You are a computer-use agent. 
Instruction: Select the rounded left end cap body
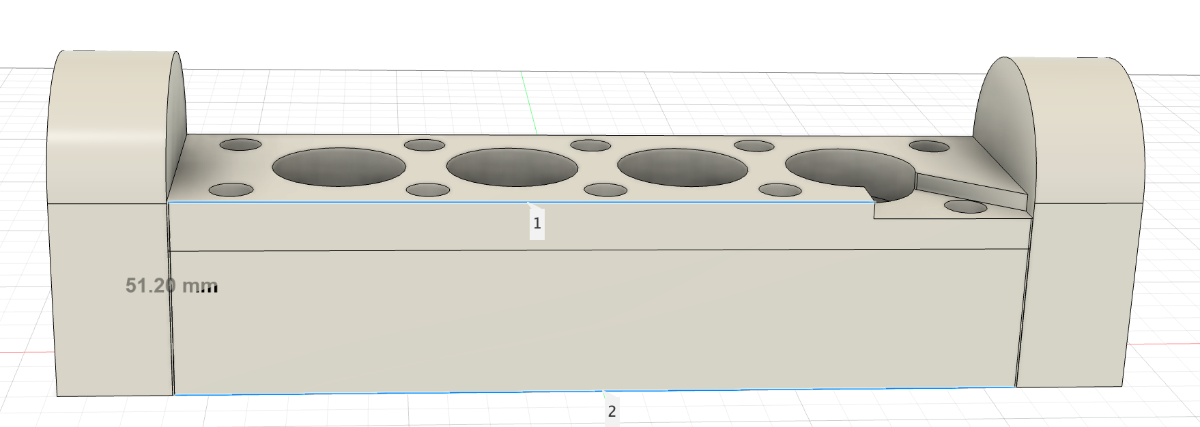[x=112, y=222]
